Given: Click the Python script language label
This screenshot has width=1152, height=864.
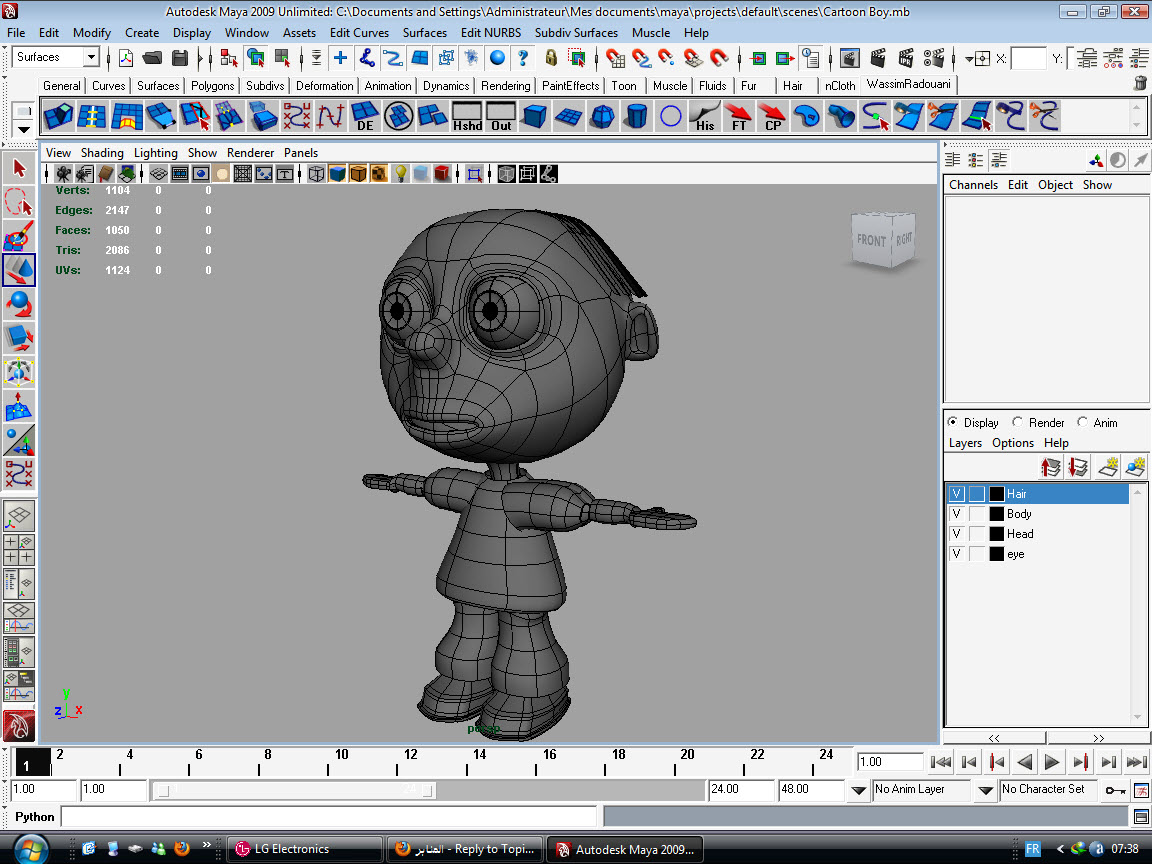Looking at the screenshot, I should pos(35,817).
